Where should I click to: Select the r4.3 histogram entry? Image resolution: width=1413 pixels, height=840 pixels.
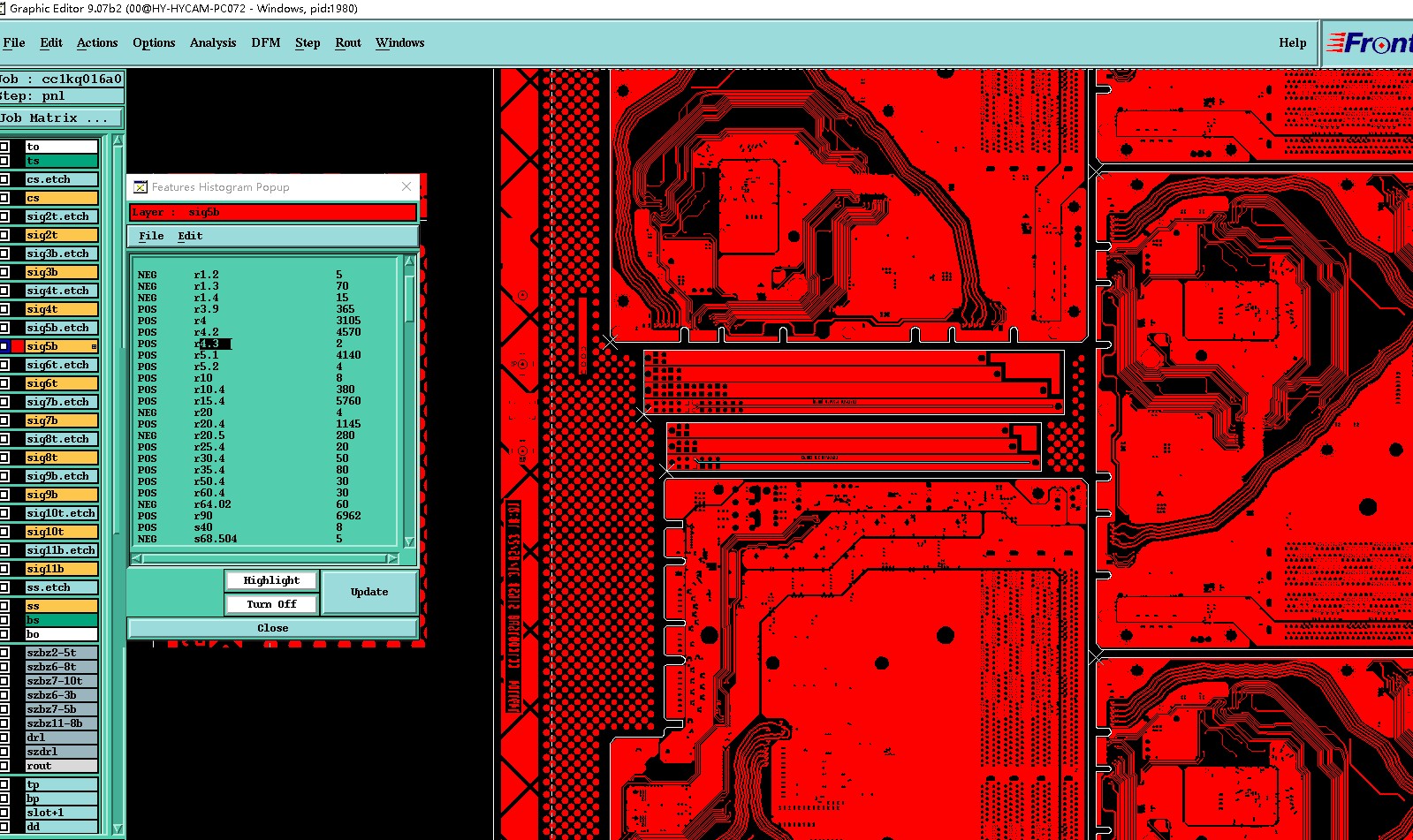pos(213,344)
